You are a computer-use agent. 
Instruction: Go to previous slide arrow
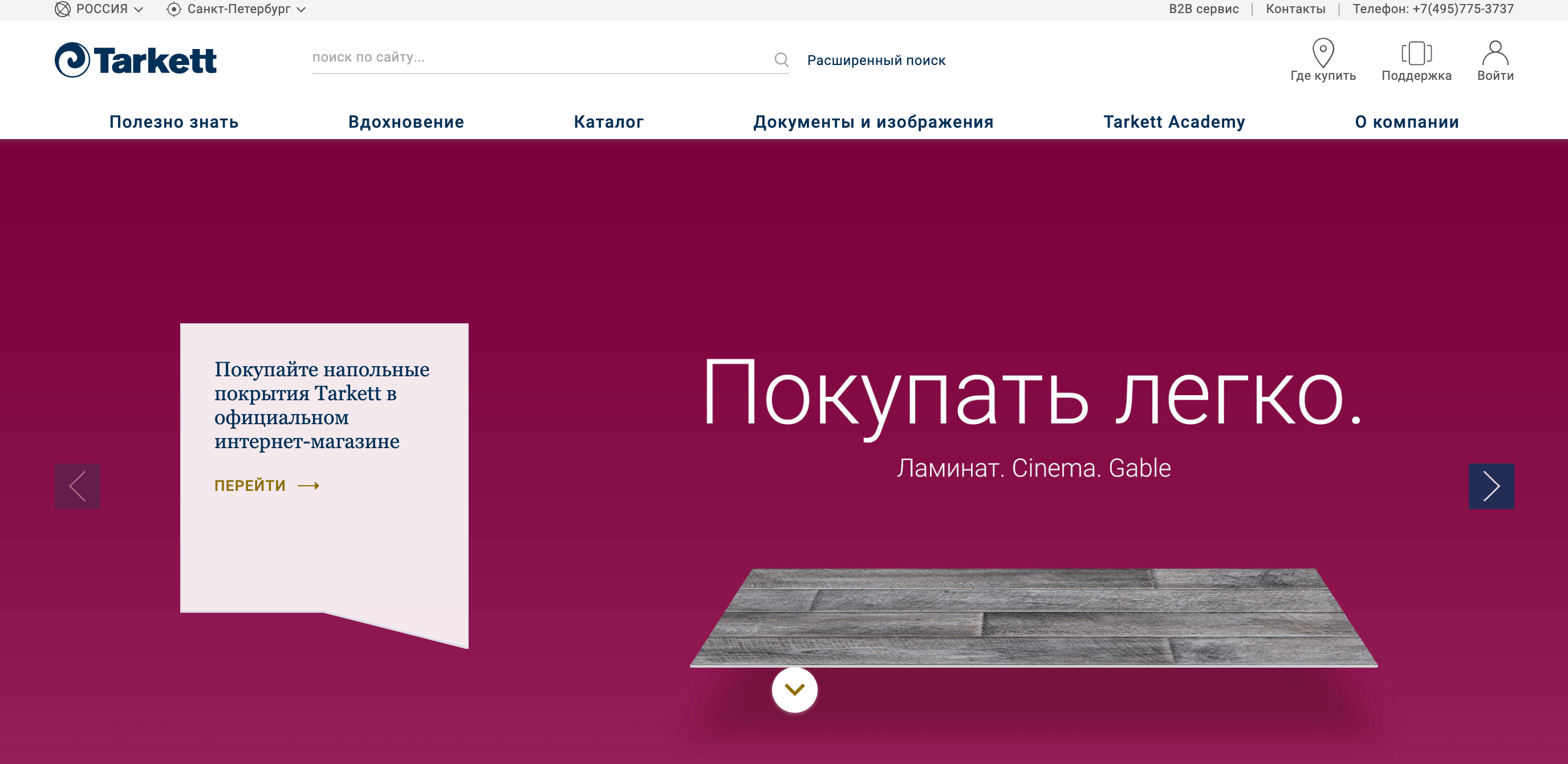point(78,486)
